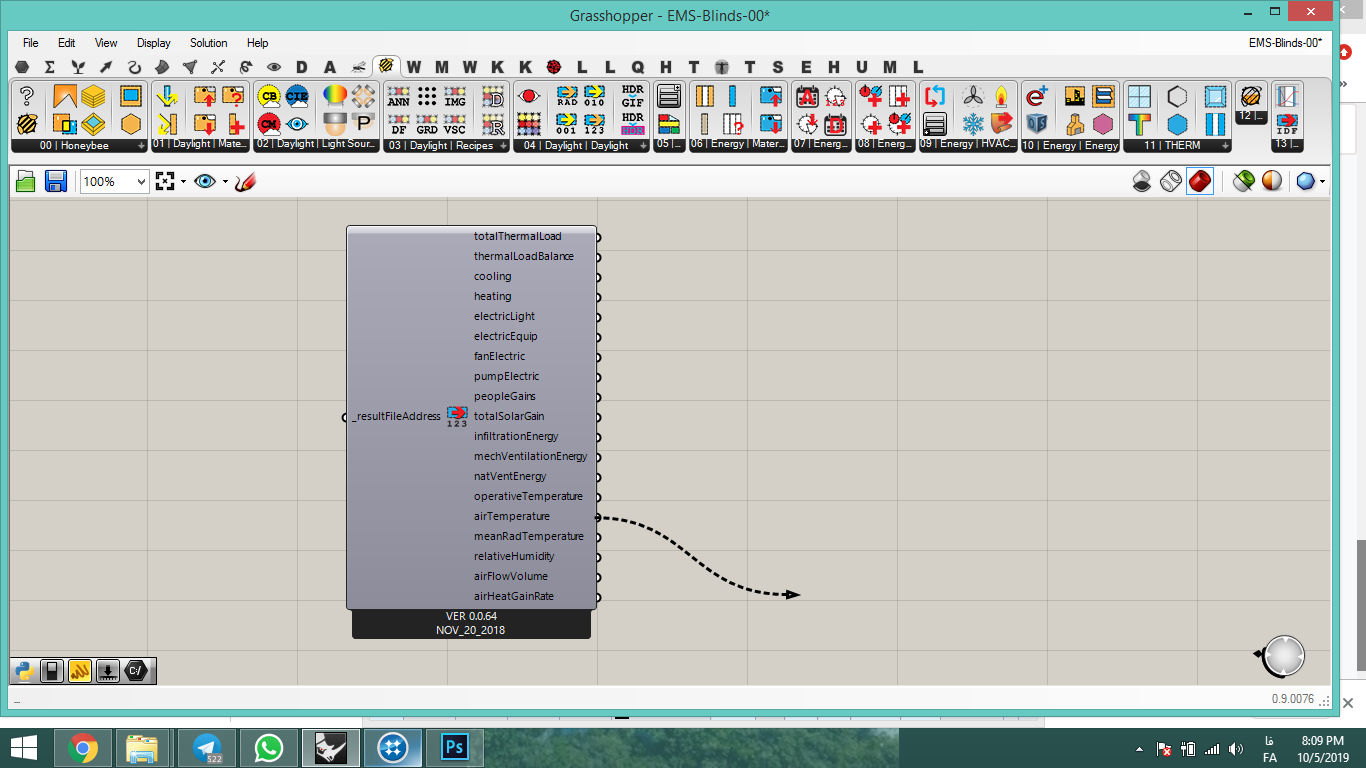Image resolution: width=1366 pixels, height=768 pixels.
Task: Click the sketch markup pen icon
Action: [246, 181]
